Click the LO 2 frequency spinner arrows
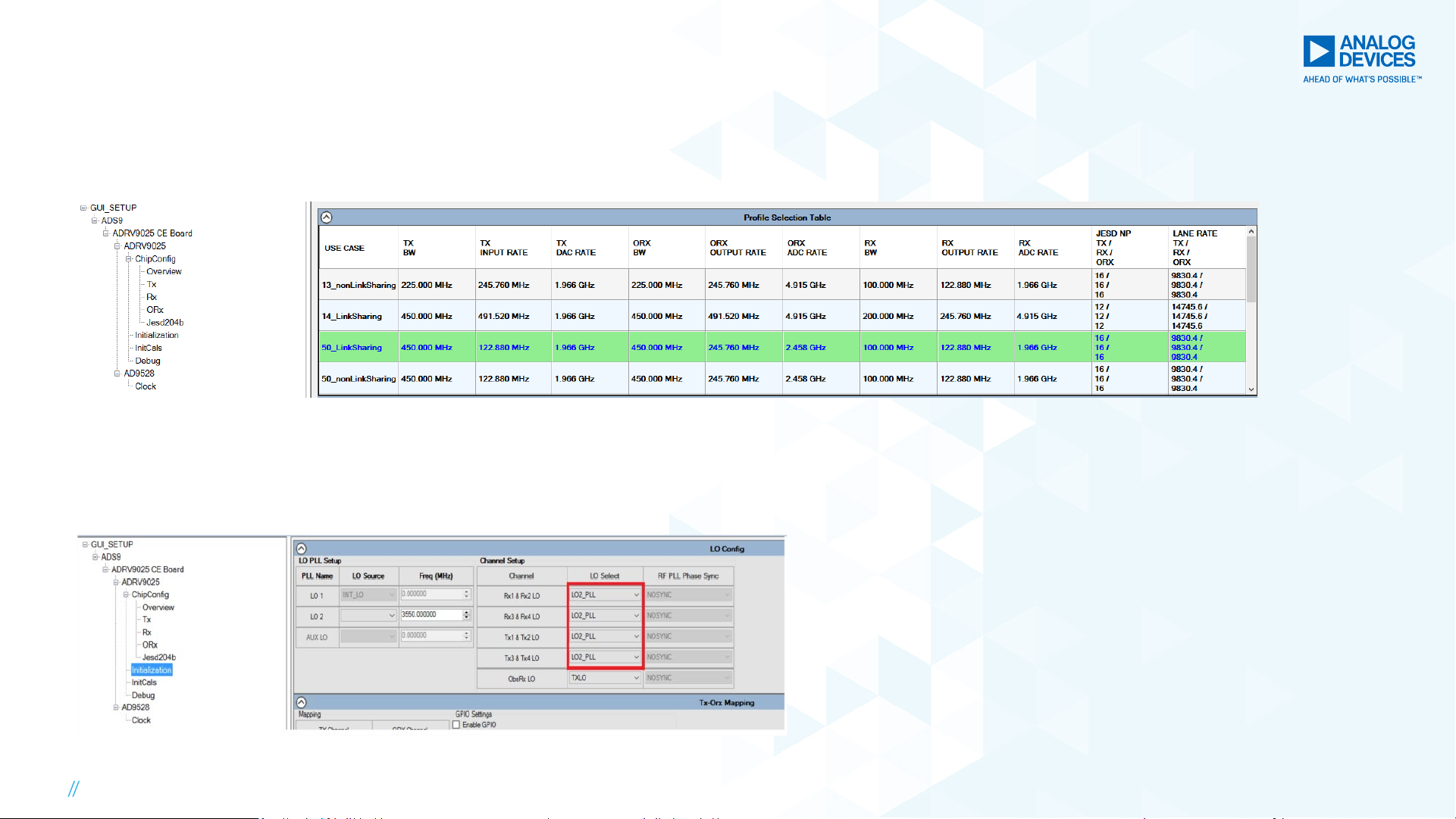The image size is (1456, 819). 467,615
